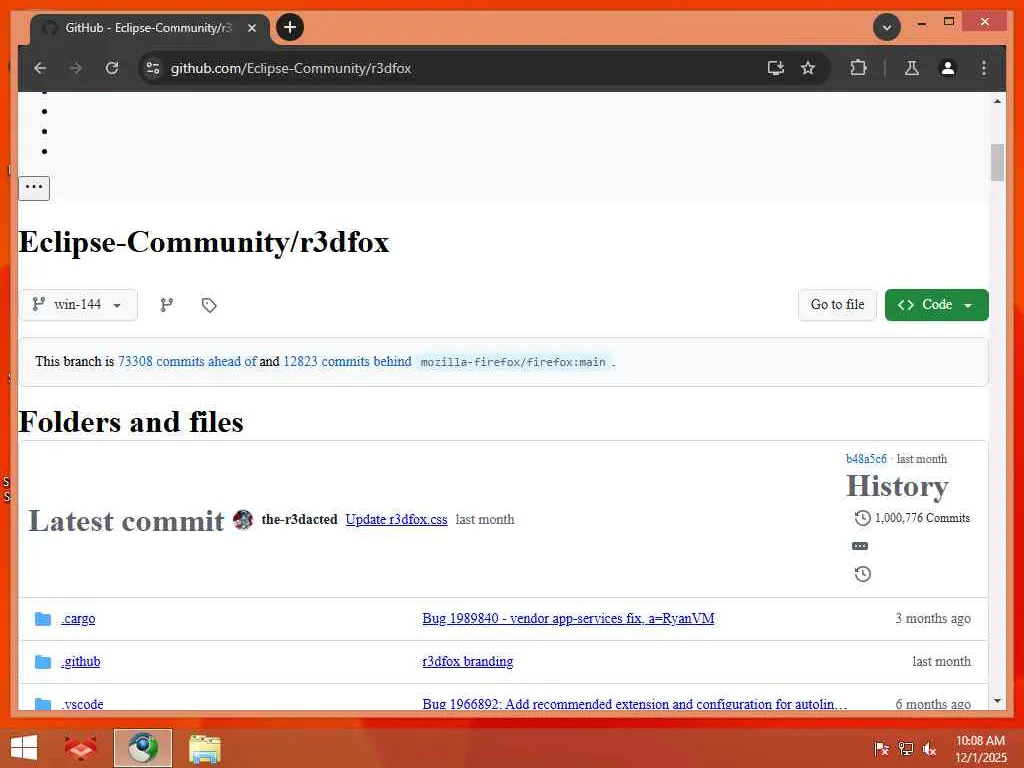Click the lower history clock icon
Screen dimensions: 1024x768
click(863, 574)
